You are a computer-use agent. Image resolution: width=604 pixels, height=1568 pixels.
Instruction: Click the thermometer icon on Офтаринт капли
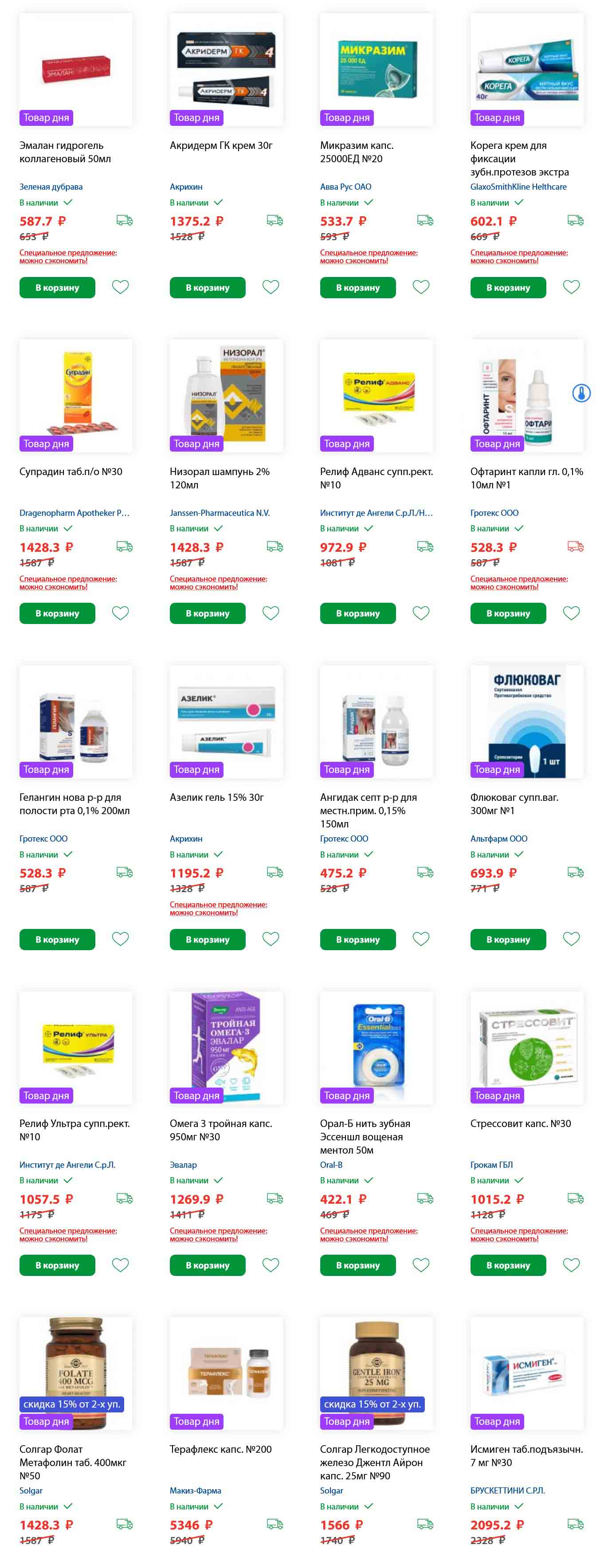581,393
